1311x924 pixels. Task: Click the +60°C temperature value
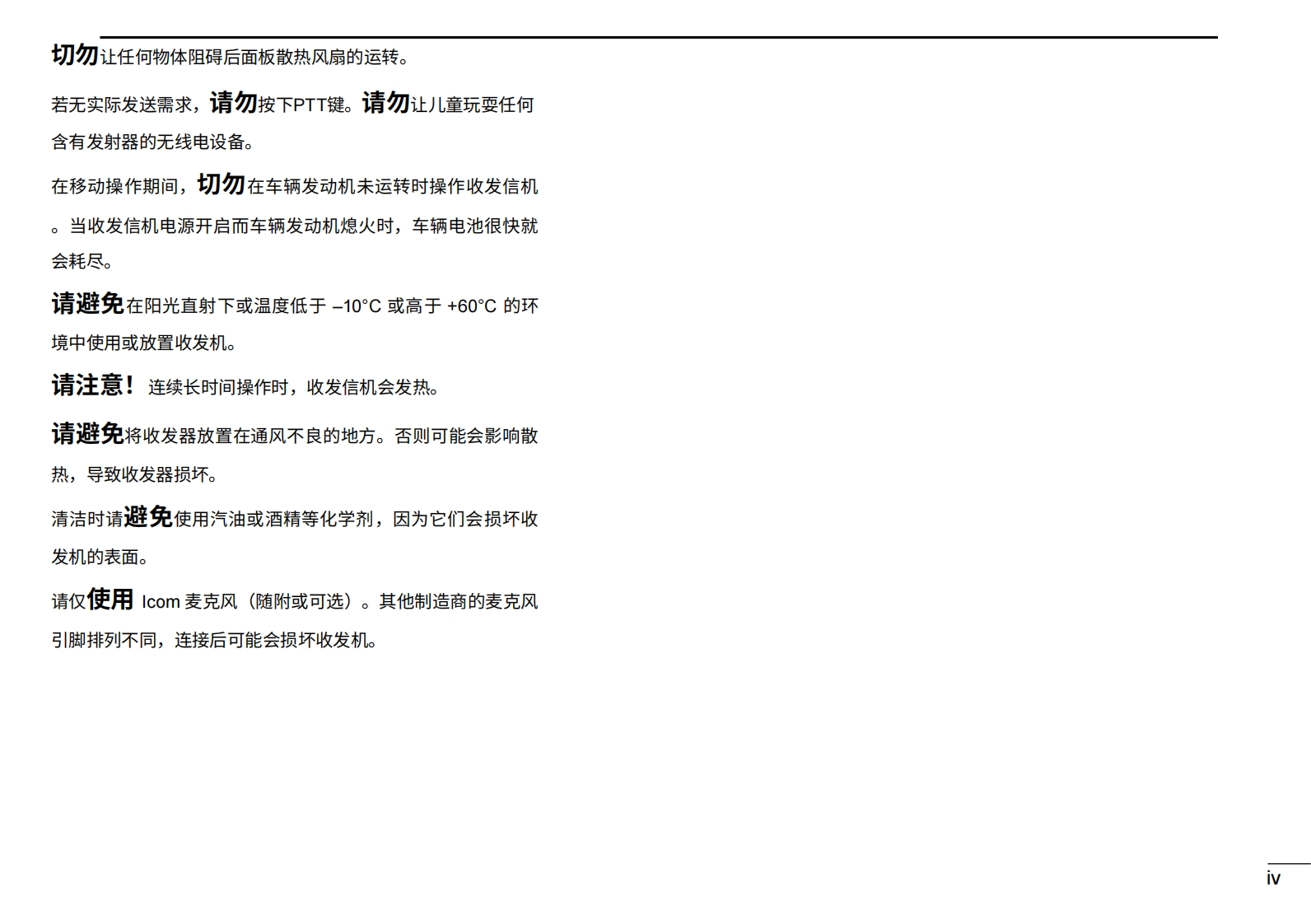pos(471,306)
